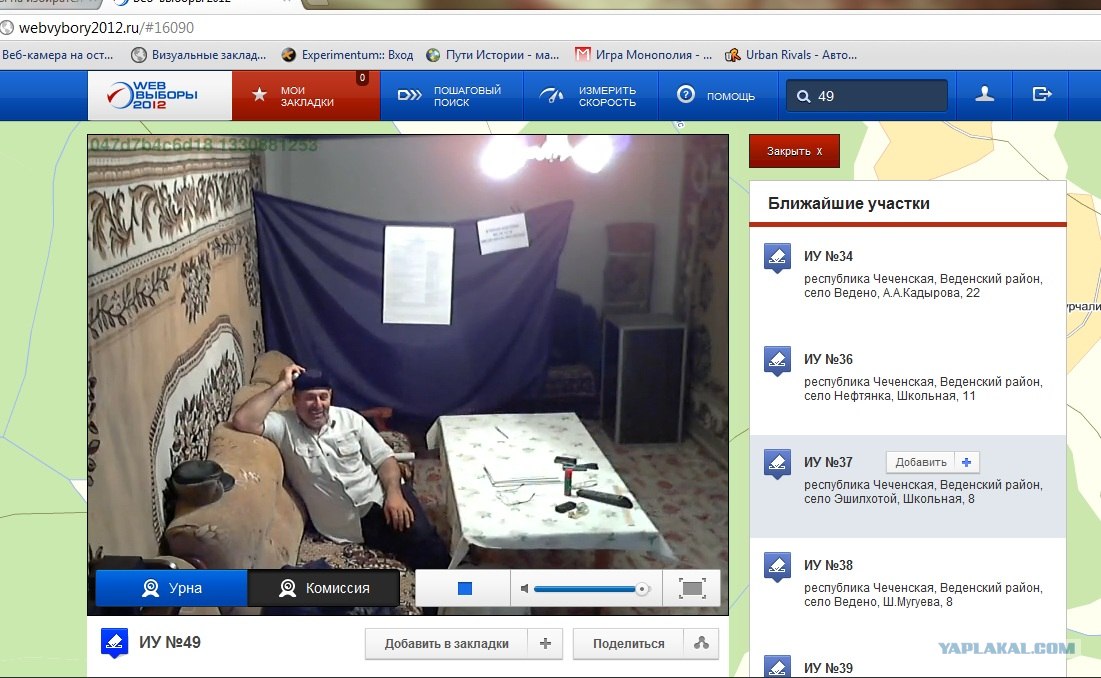Click the question mark help icon
1101x678 pixels.
click(685, 94)
